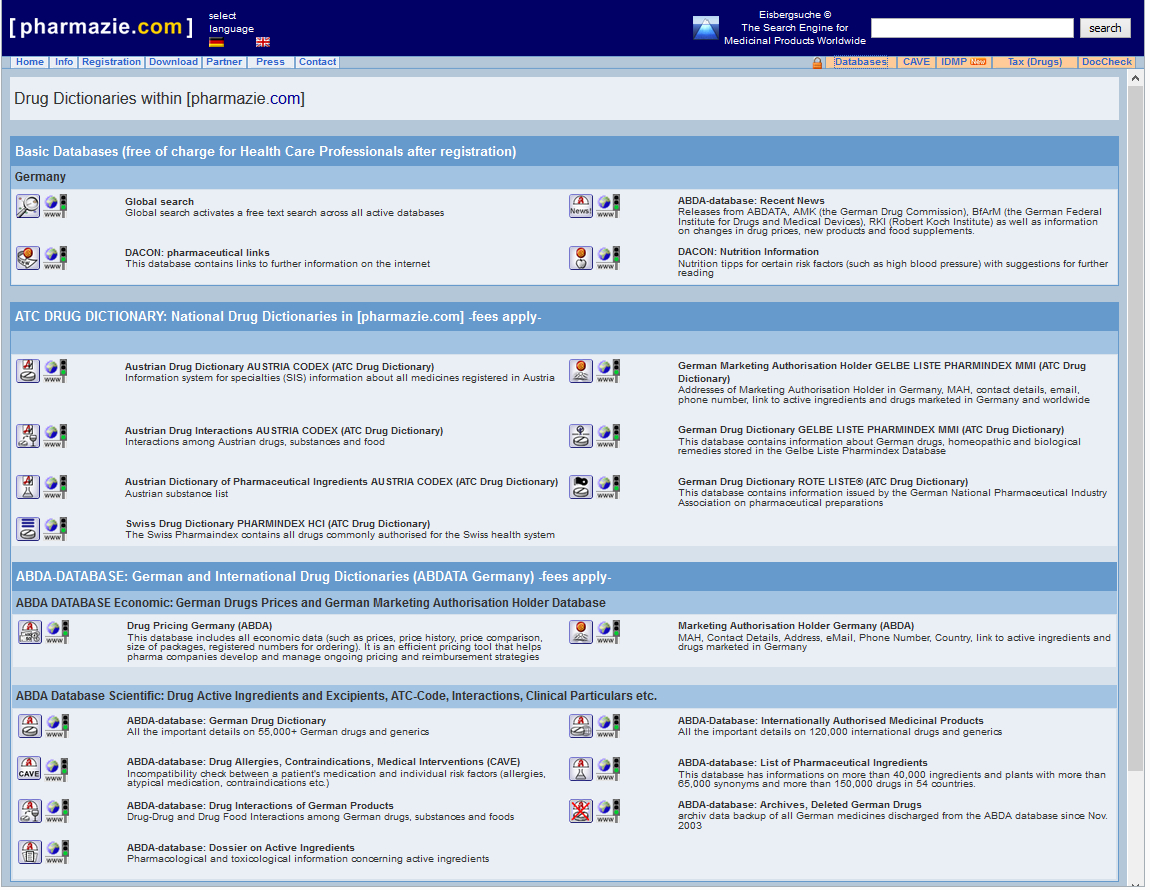Open Austrian Drug Interactions AUSTRIA CODEX link
Image resolution: width=1150 pixels, height=890 pixels.
point(284,431)
